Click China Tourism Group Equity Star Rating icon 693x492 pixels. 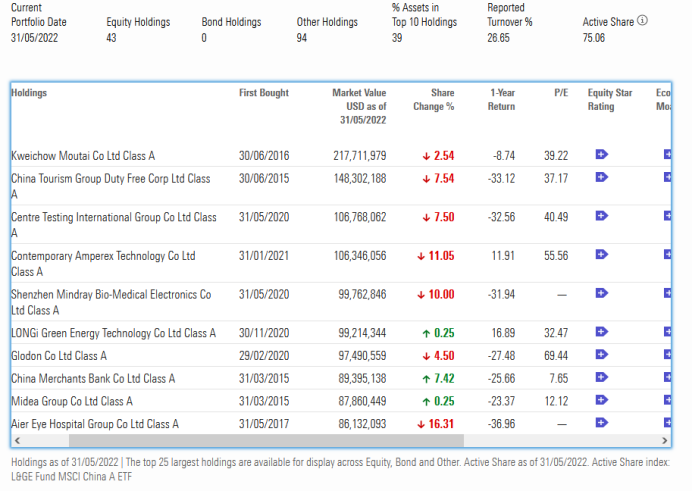pos(601,177)
